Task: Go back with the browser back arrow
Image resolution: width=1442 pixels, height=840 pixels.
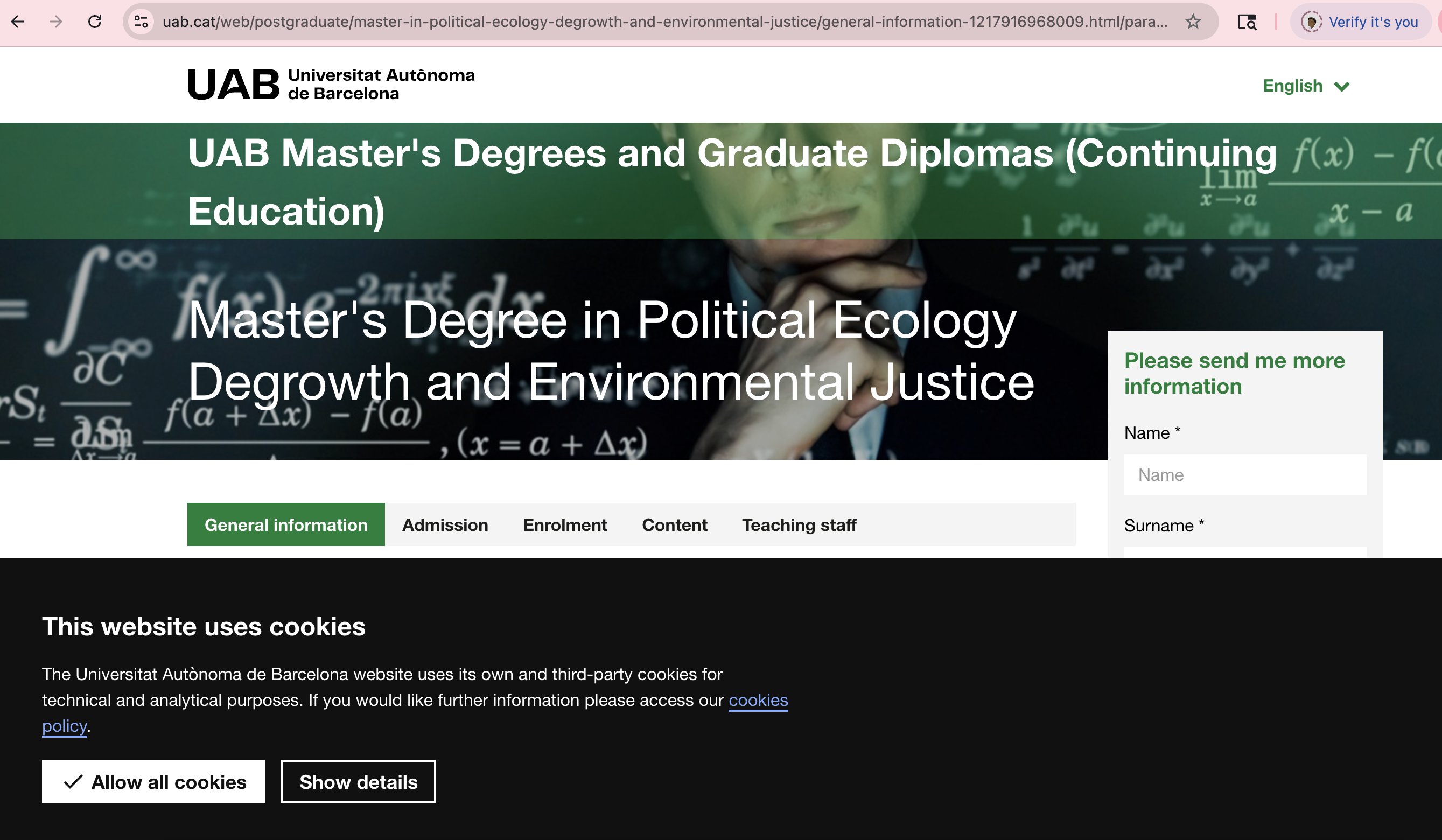Action: pyautogui.click(x=18, y=22)
